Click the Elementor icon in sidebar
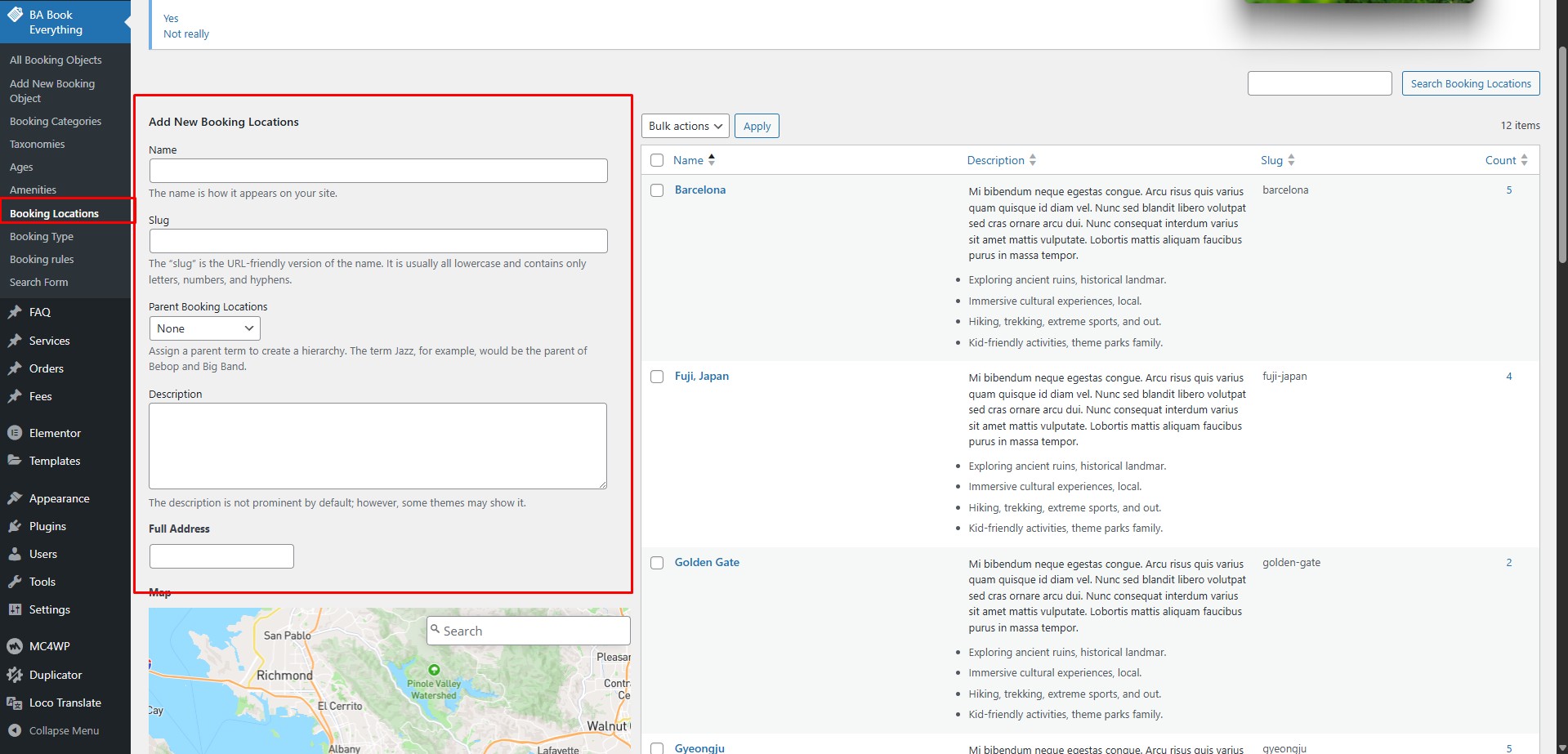This screenshot has height=754, width=1568. [15, 433]
